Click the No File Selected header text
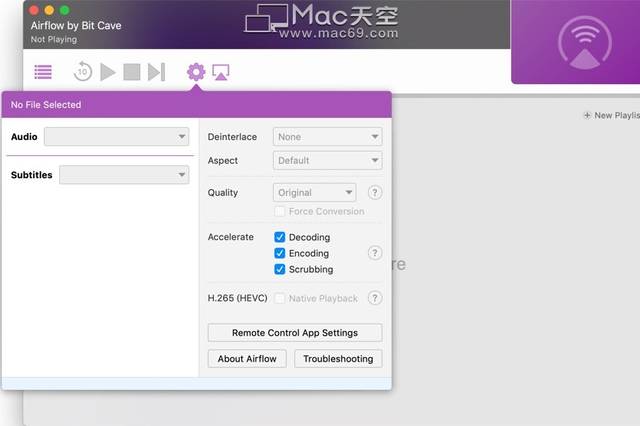 (x=46, y=105)
